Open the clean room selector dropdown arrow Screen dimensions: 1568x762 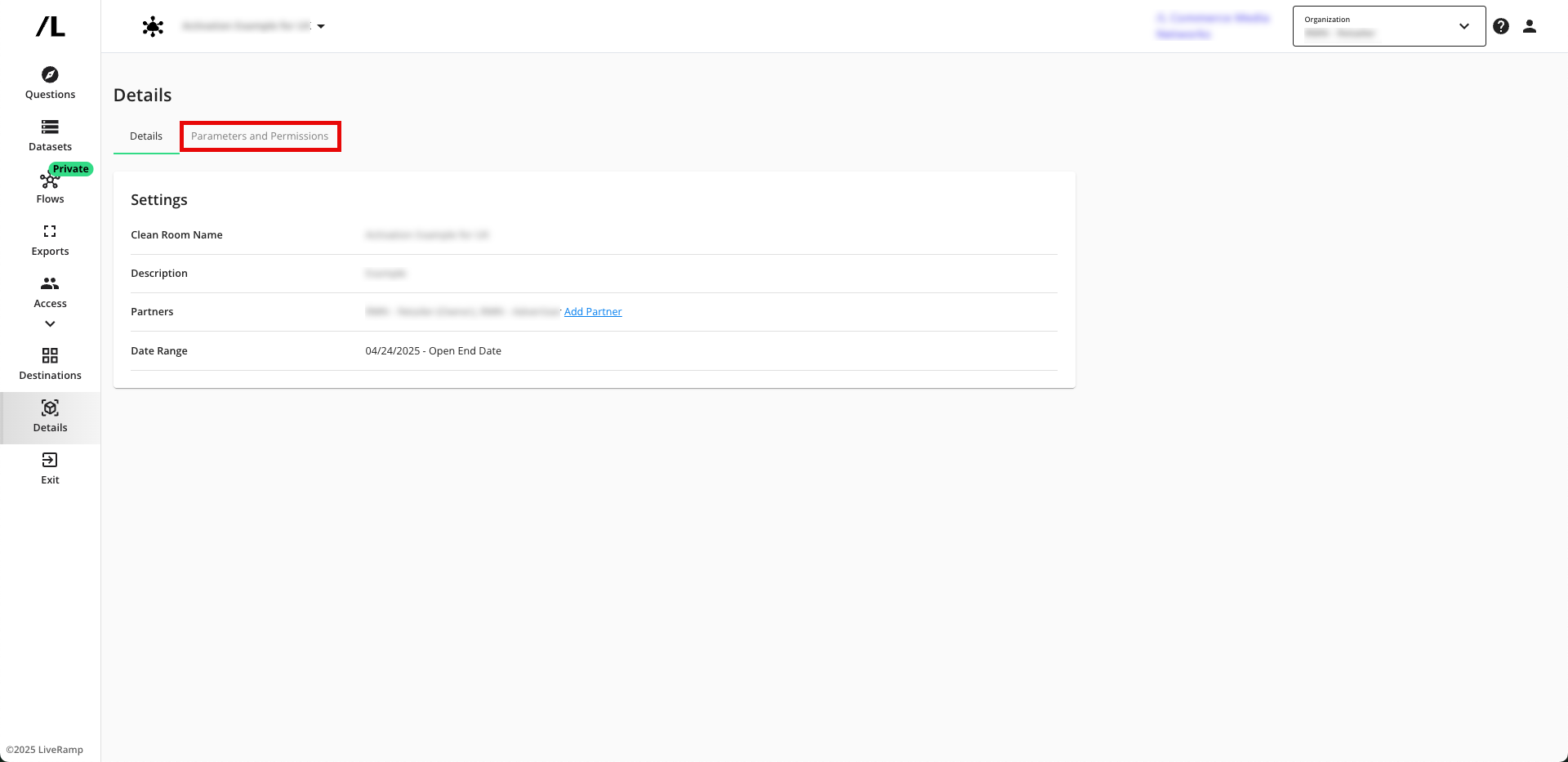pyautogui.click(x=321, y=27)
